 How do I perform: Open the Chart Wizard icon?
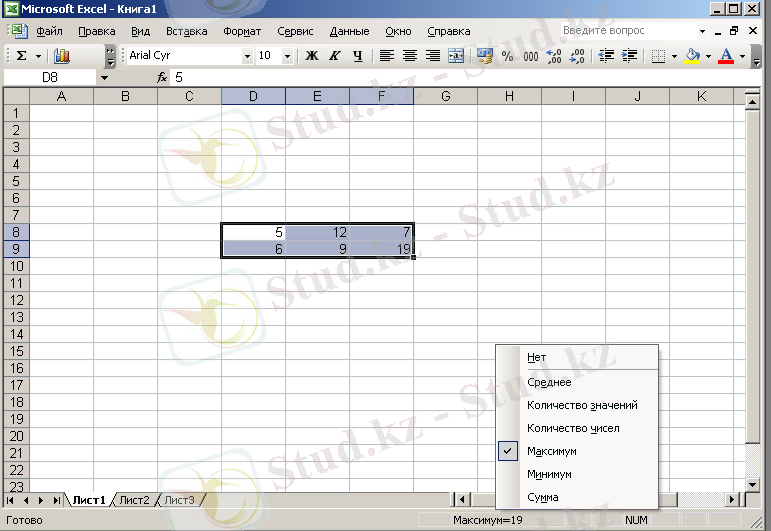tap(62, 56)
